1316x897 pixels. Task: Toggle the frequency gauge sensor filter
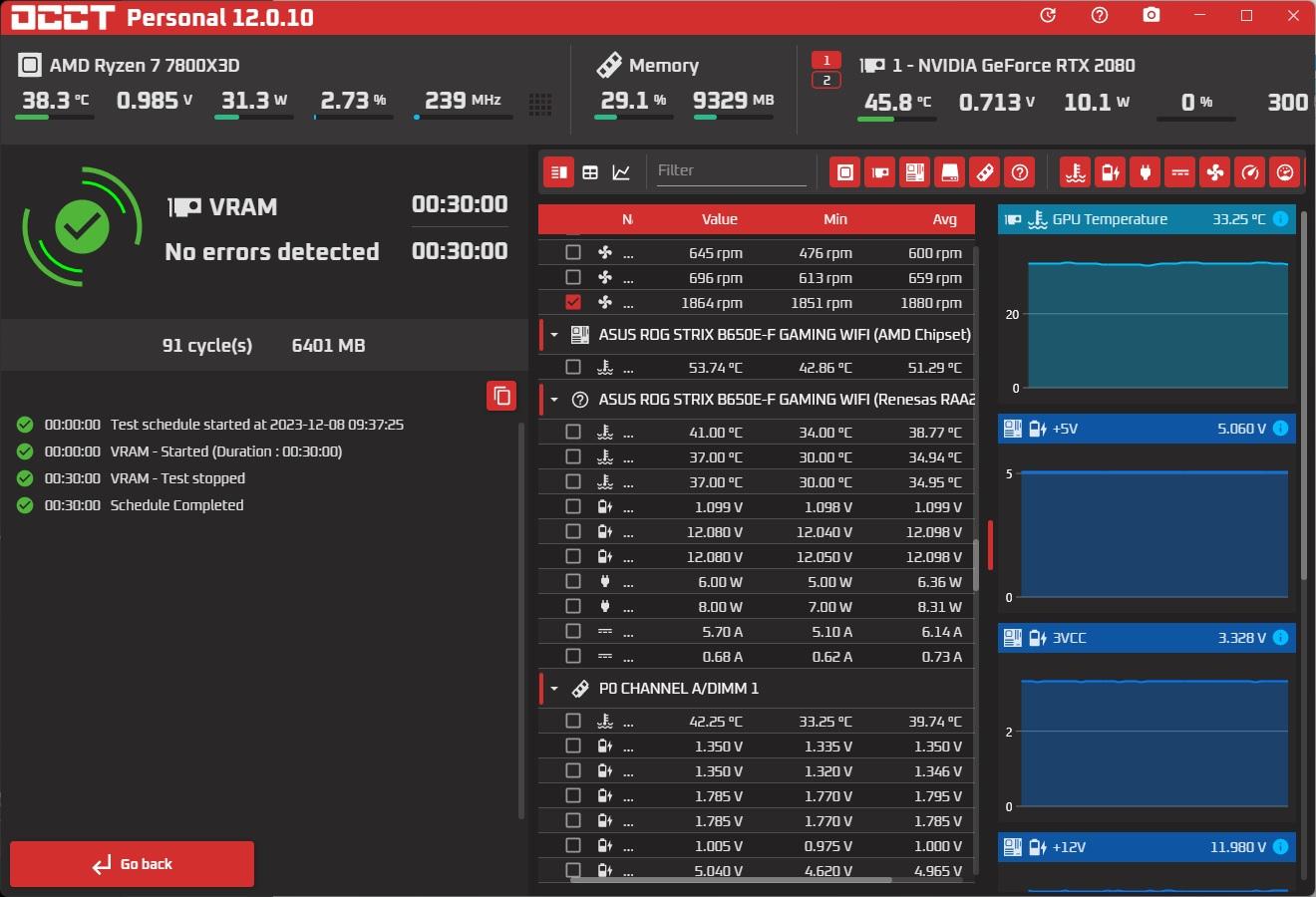(x=1250, y=172)
